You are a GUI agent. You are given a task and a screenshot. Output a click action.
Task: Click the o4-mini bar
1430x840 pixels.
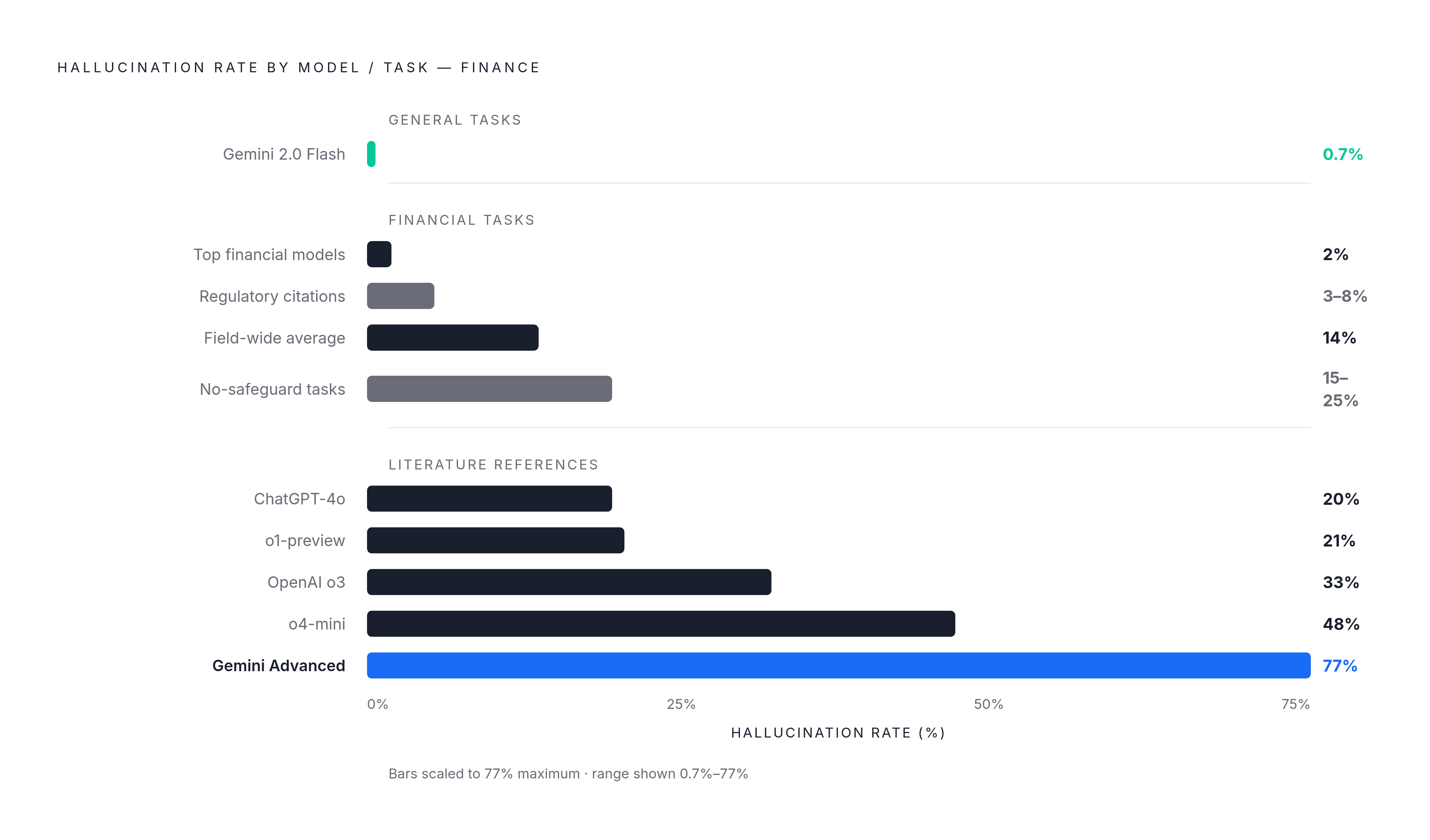pyautogui.click(x=661, y=624)
